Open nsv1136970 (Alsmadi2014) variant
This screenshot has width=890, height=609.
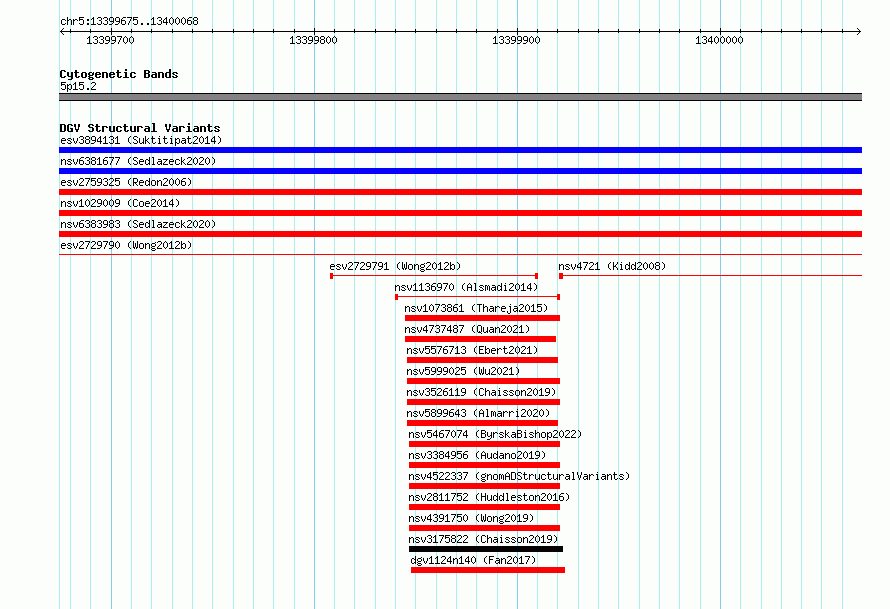pos(466,287)
